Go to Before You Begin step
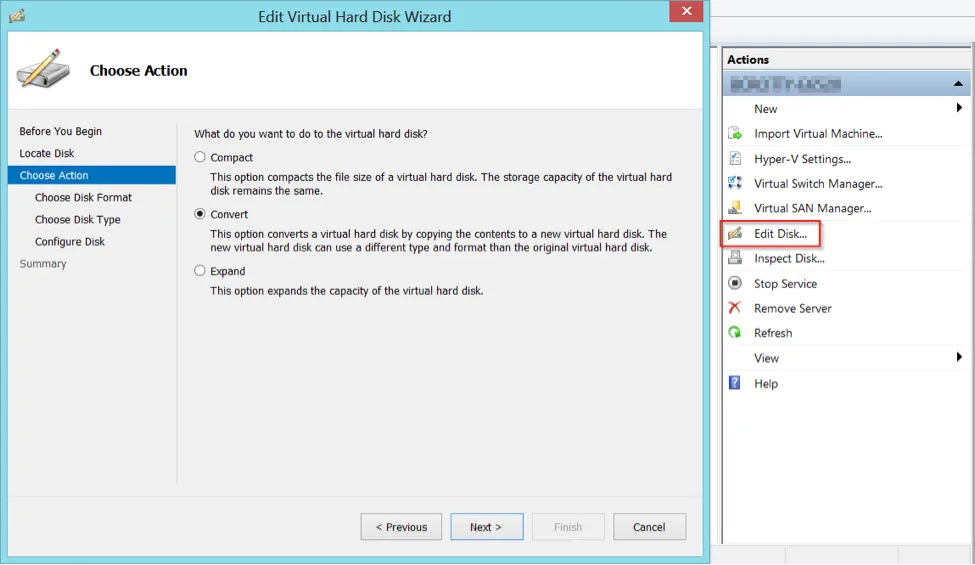 (x=60, y=131)
